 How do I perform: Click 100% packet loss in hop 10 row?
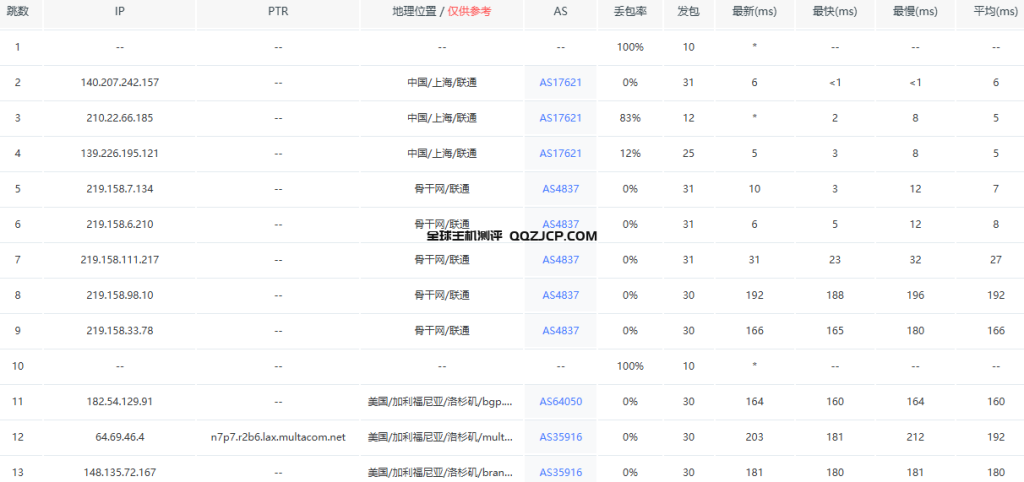pyautogui.click(x=630, y=366)
